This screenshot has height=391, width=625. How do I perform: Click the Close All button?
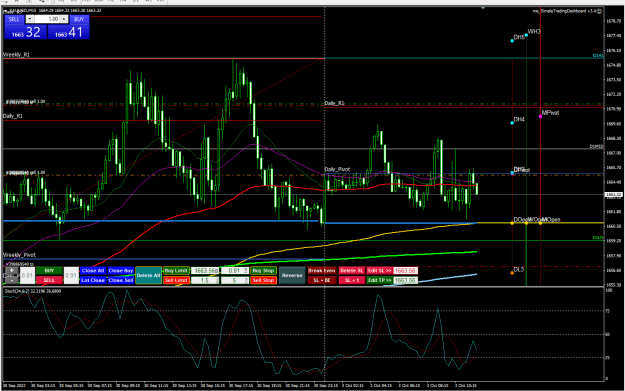93,271
